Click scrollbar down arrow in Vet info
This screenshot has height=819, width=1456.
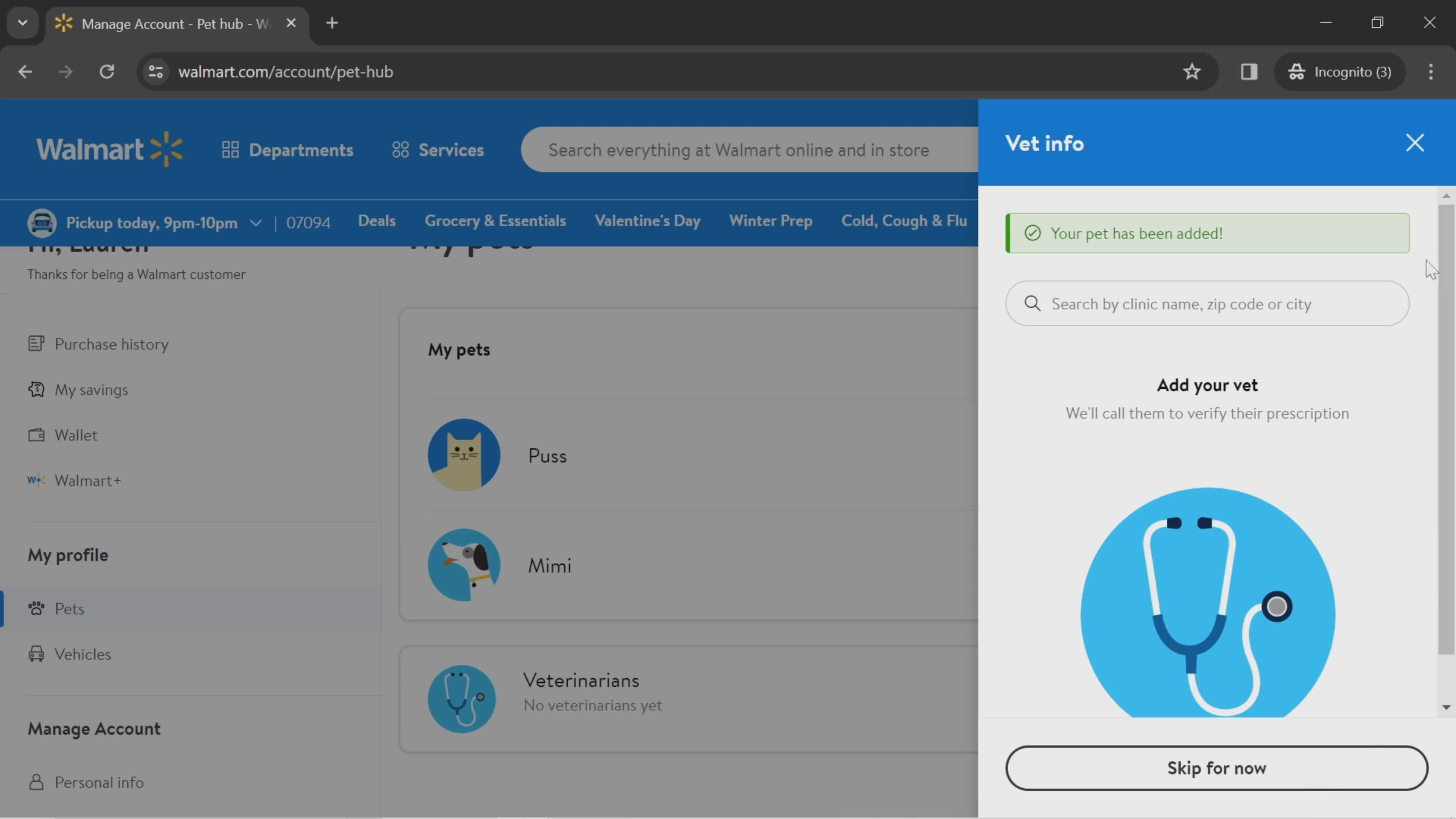pyautogui.click(x=1447, y=707)
